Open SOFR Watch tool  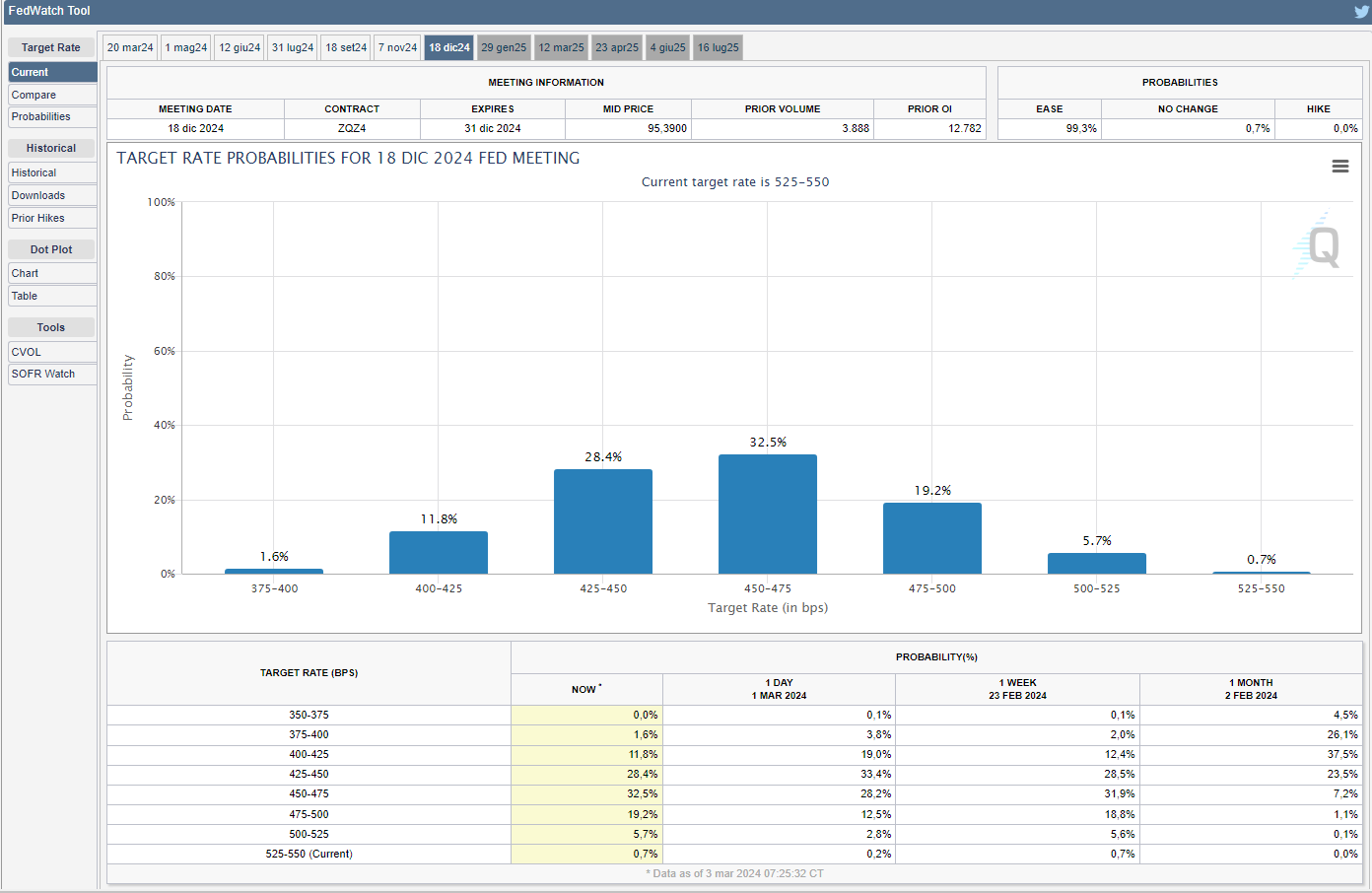(x=52, y=374)
